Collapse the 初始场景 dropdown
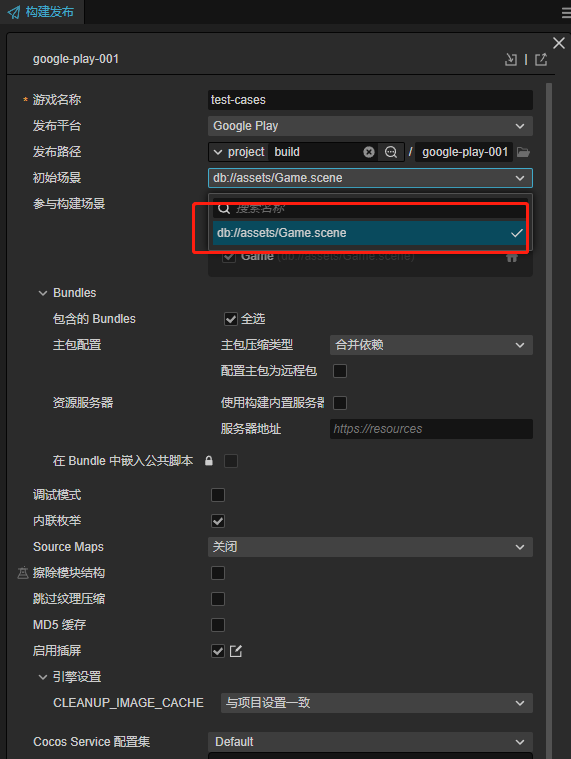 pos(370,178)
